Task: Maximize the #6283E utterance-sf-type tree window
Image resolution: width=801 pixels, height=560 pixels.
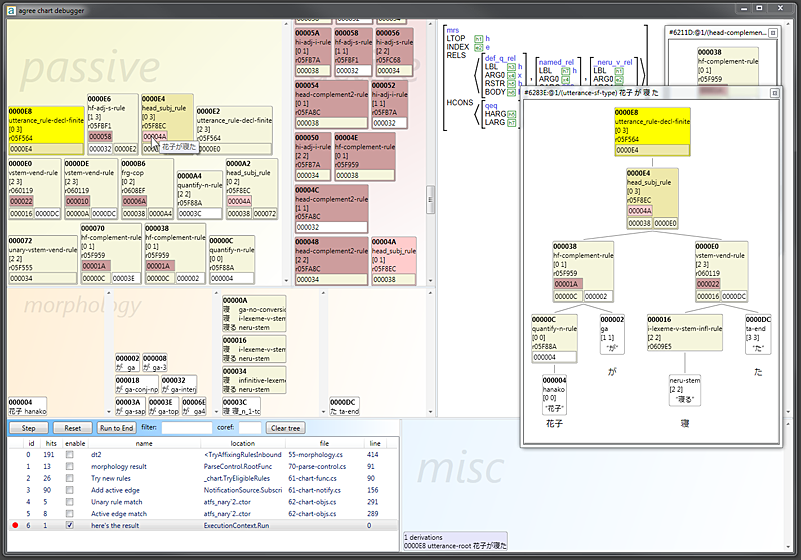Action: point(774,92)
